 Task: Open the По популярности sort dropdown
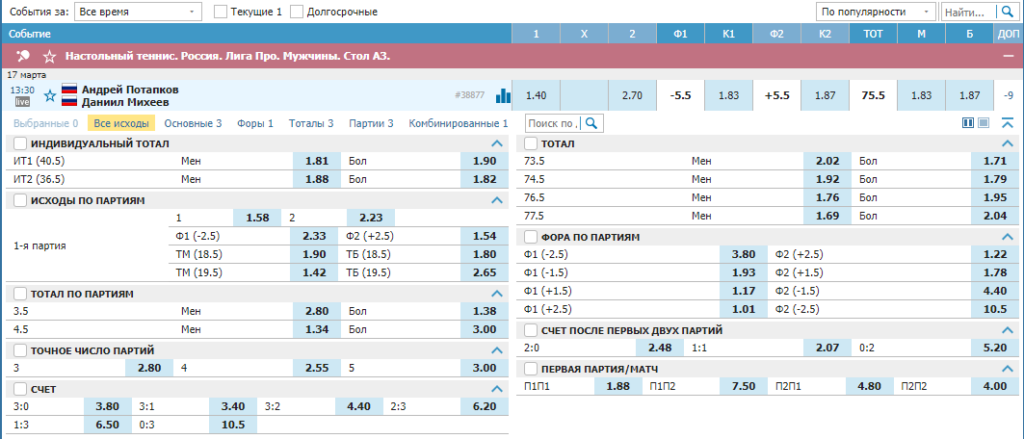point(877,11)
